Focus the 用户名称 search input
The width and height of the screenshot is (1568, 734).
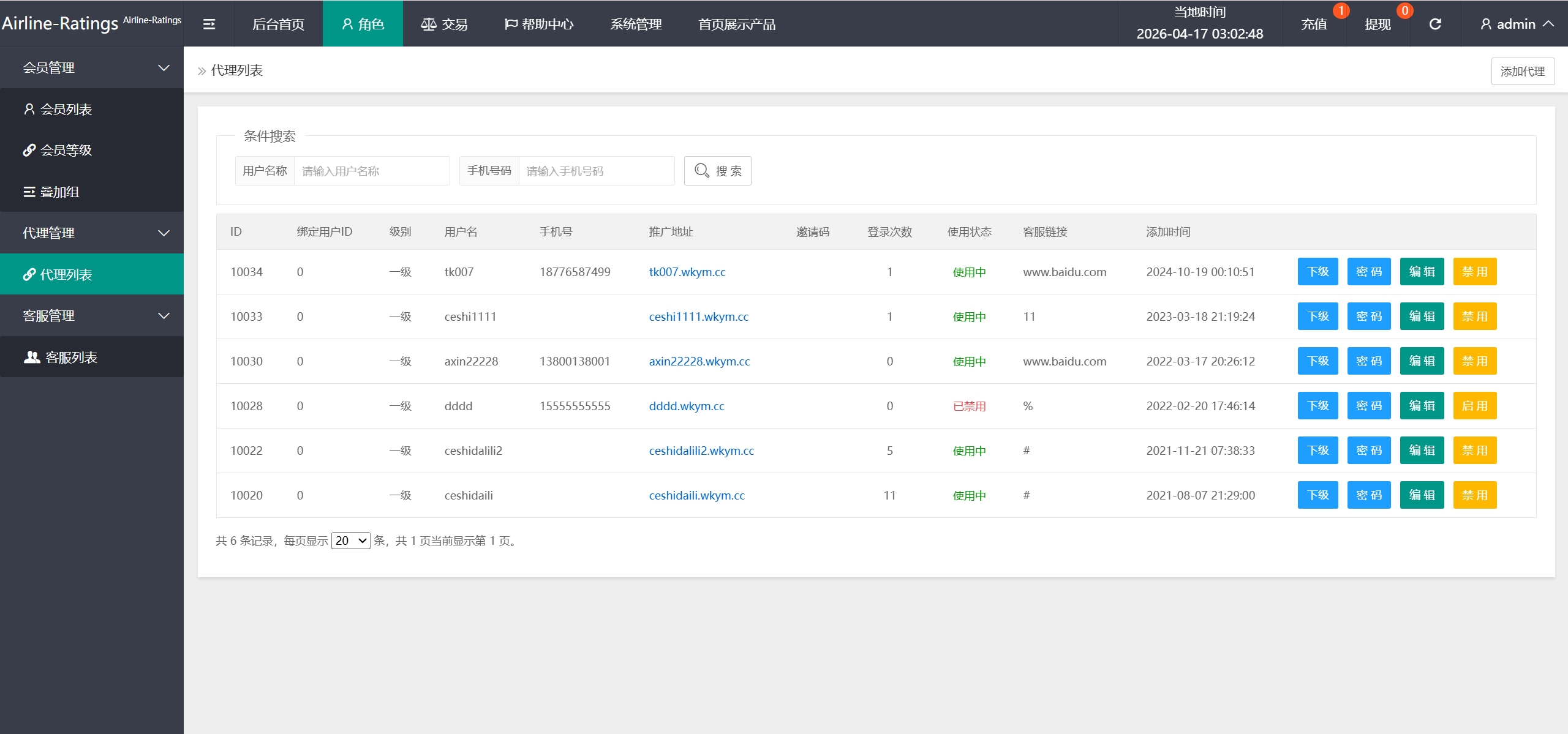(x=372, y=171)
